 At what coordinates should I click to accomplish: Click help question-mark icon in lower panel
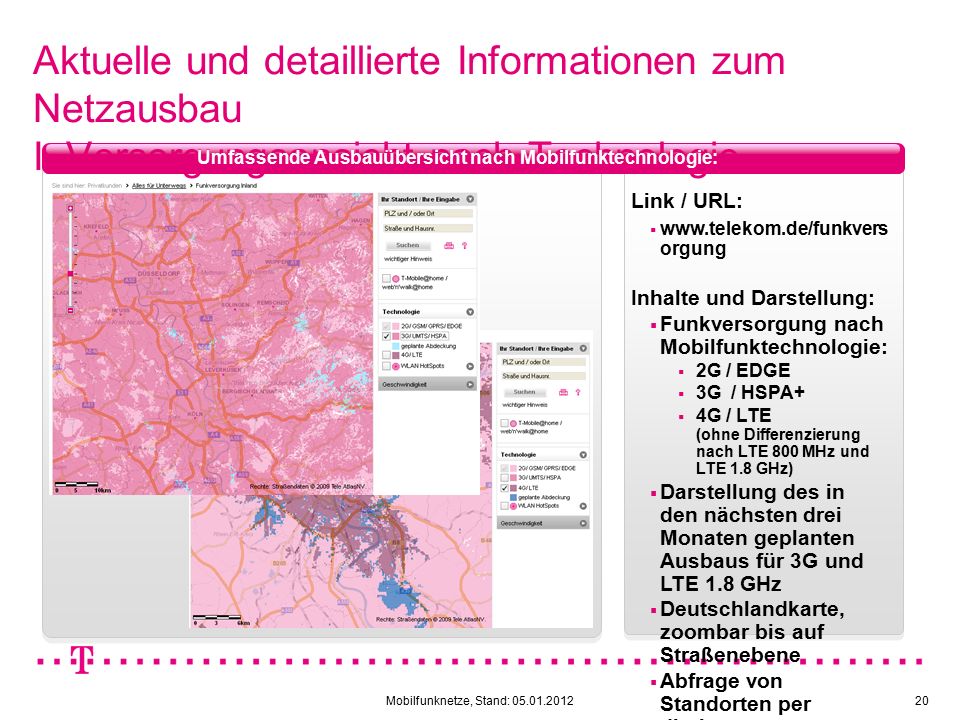pyautogui.click(x=577, y=392)
